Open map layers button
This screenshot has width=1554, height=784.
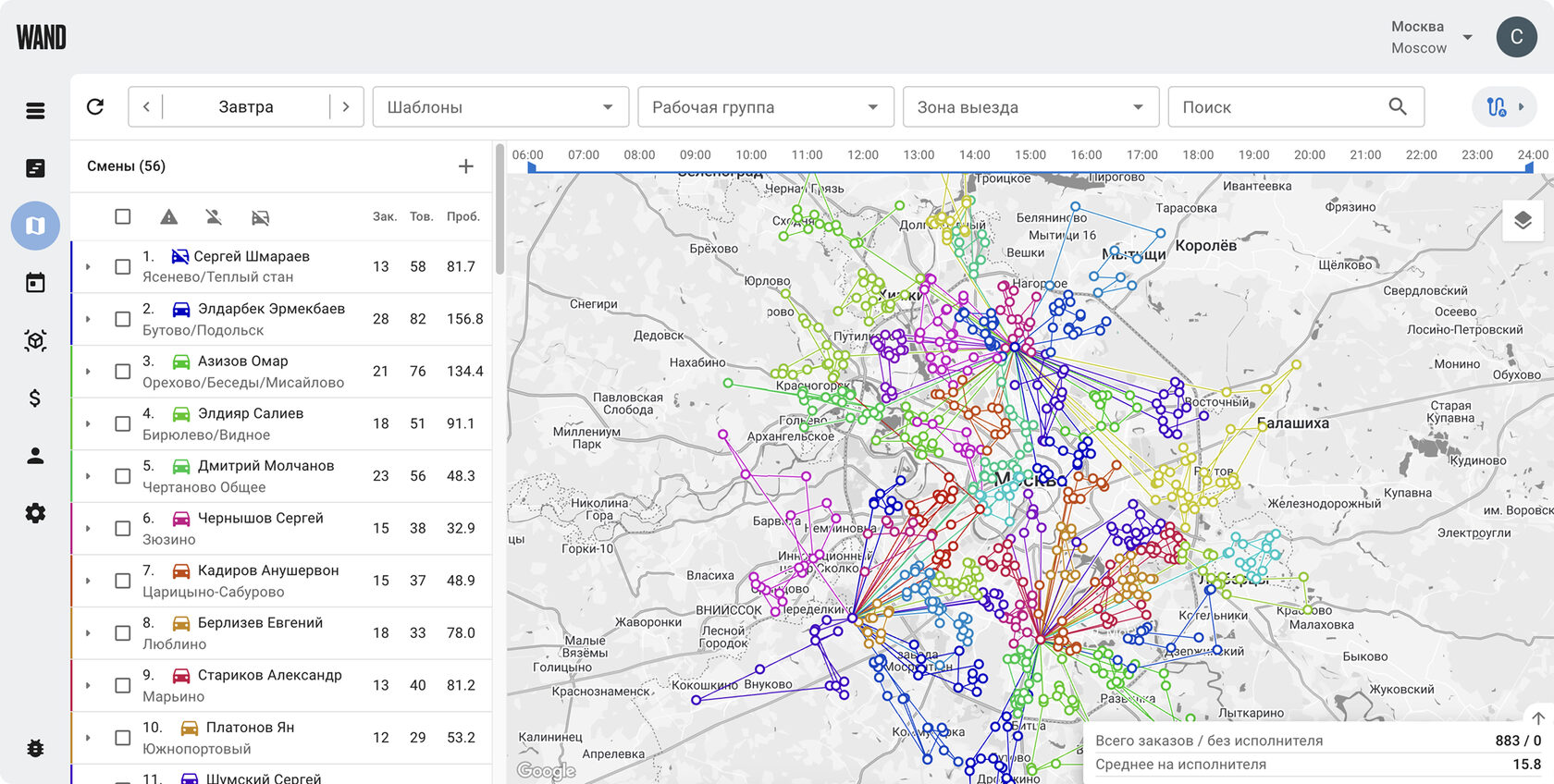[x=1523, y=221]
